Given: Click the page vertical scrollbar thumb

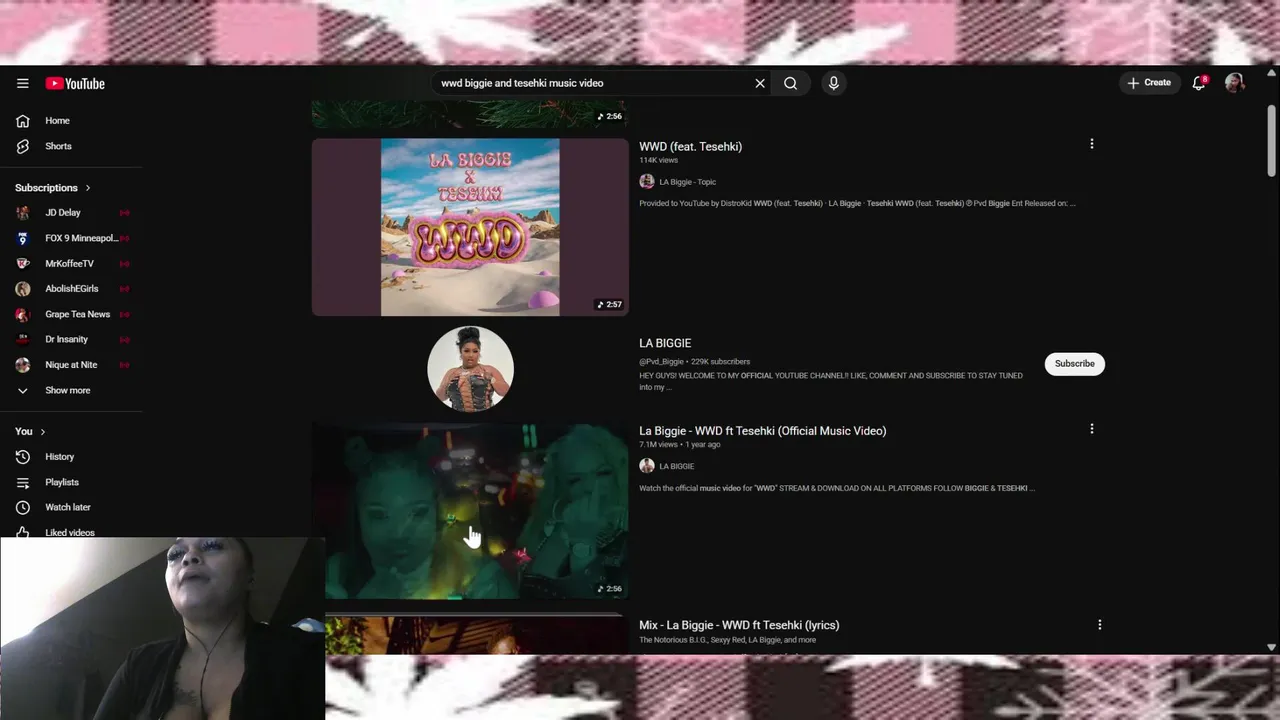Looking at the screenshot, I should click(1272, 140).
